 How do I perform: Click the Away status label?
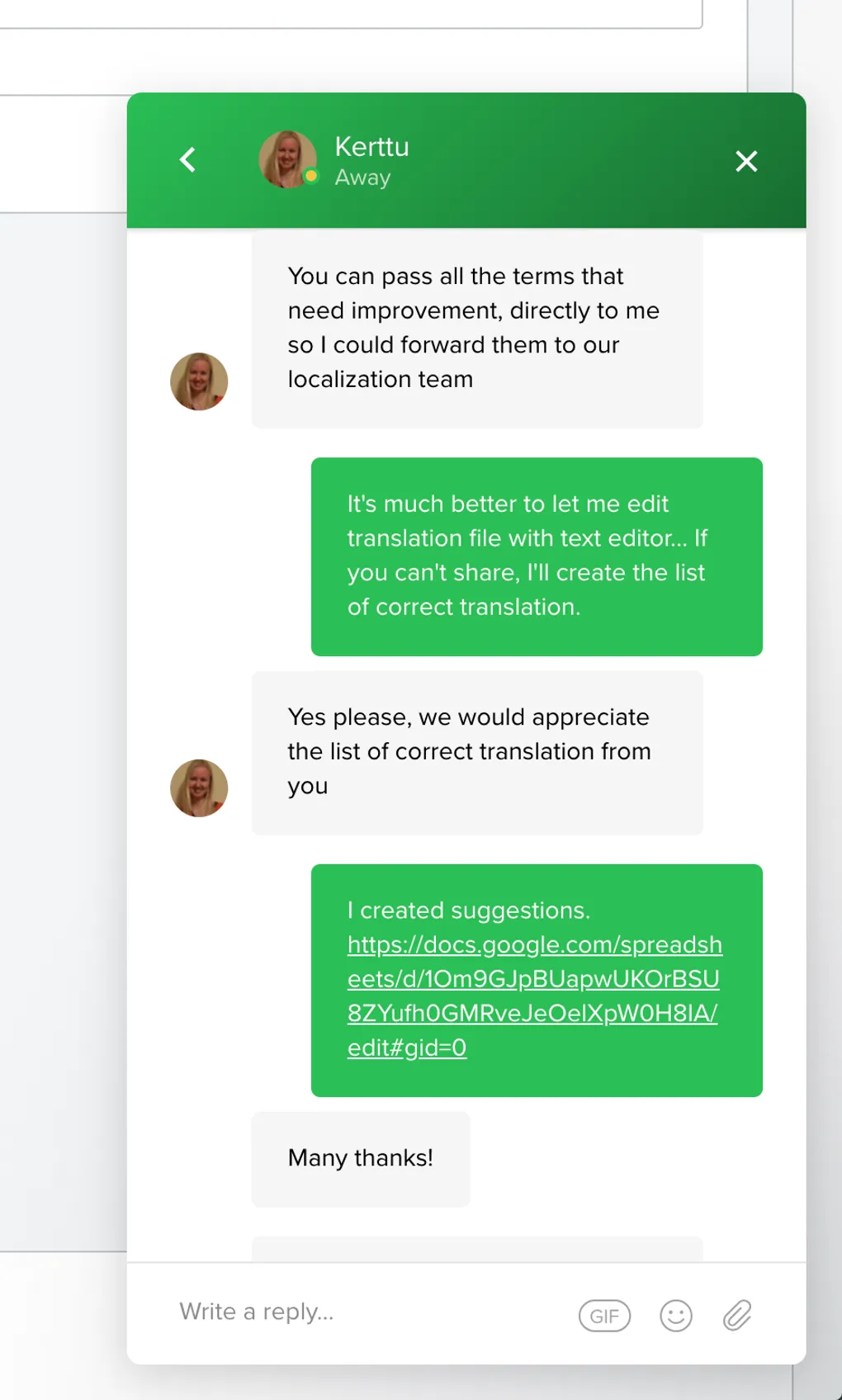tap(362, 177)
